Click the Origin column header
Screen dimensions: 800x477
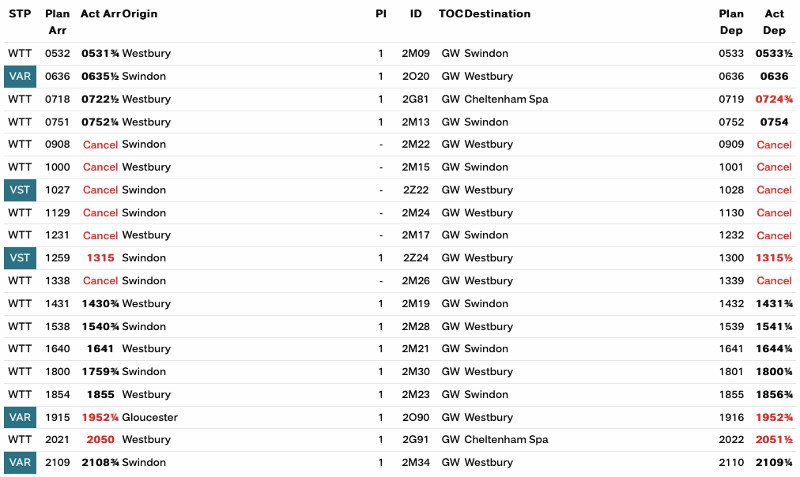140,14
